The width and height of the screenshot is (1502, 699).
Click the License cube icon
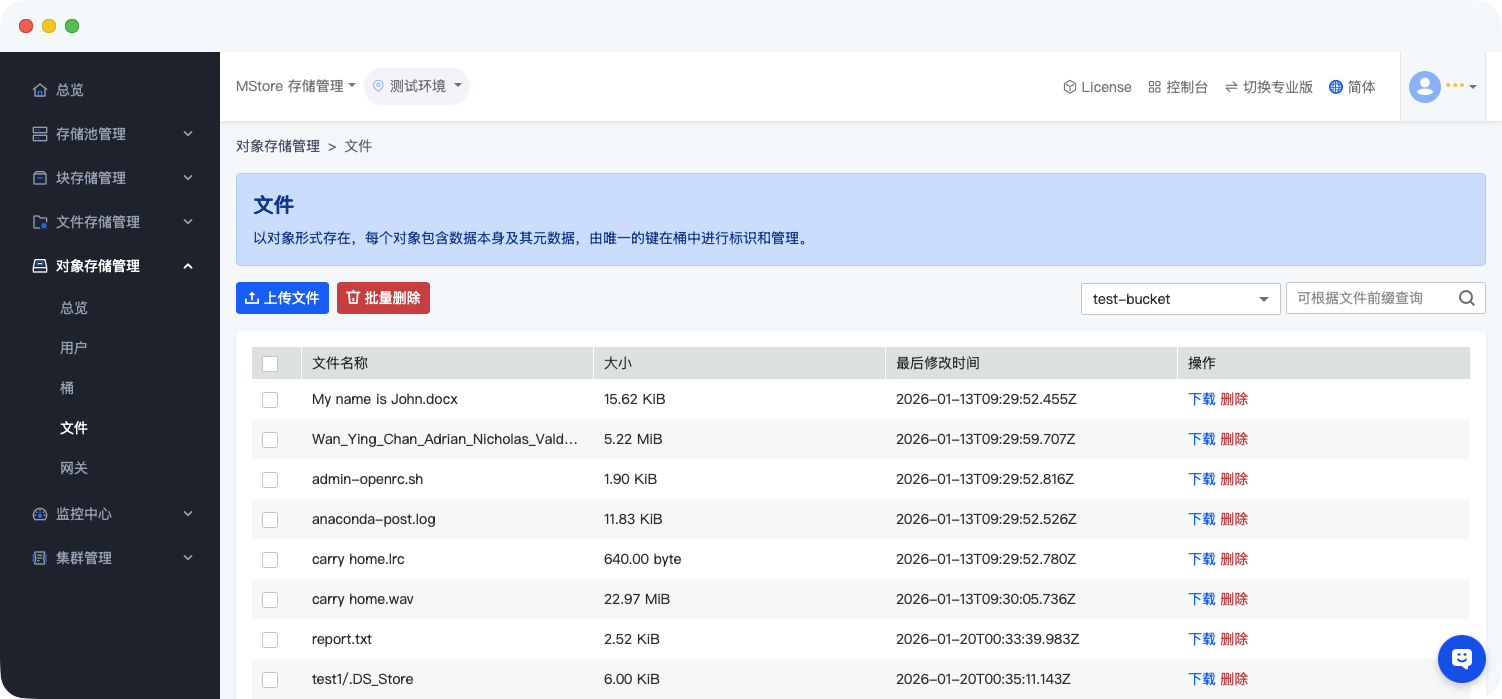[1069, 87]
